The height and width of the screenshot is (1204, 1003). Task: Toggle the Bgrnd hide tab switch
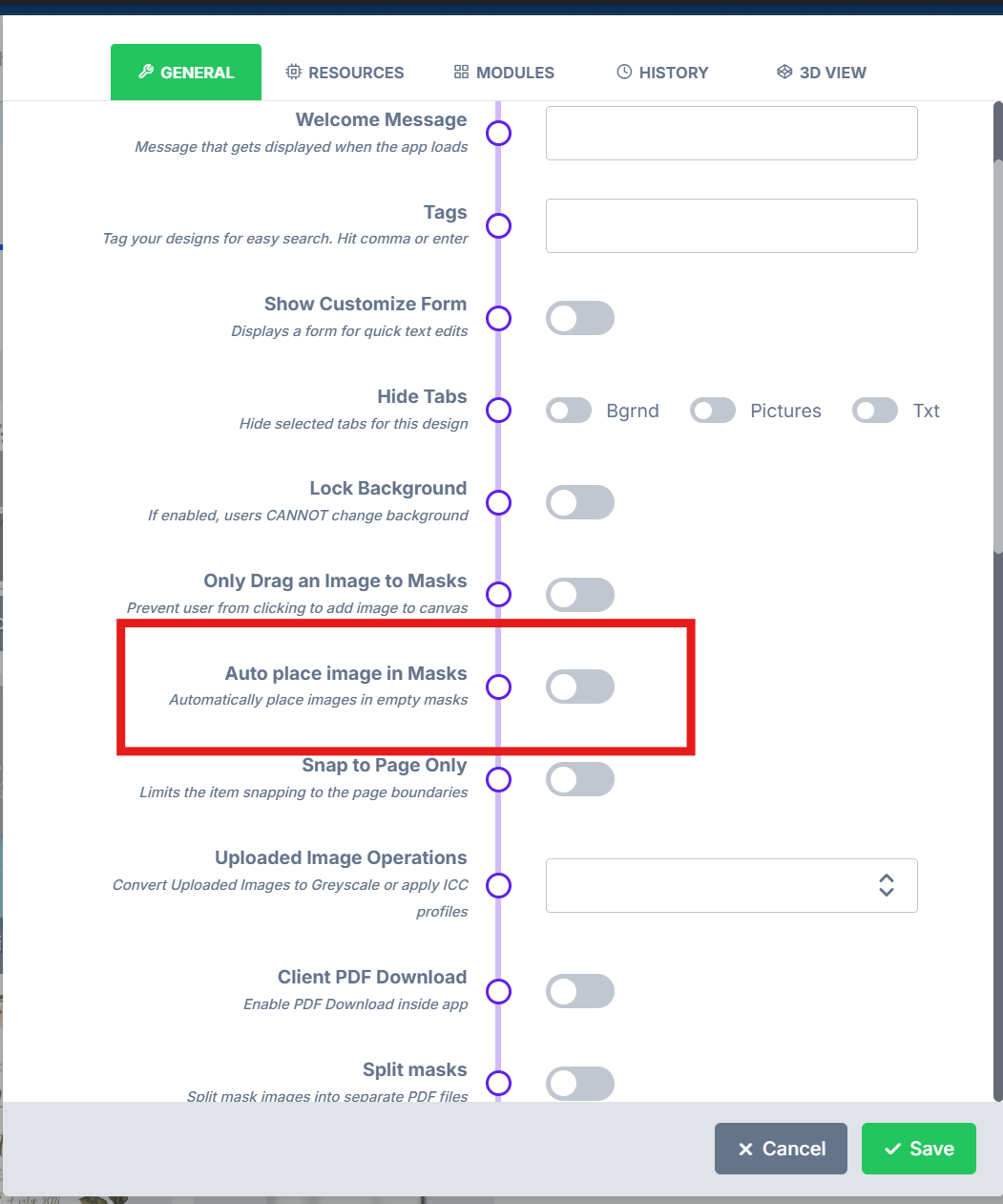(x=569, y=411)
